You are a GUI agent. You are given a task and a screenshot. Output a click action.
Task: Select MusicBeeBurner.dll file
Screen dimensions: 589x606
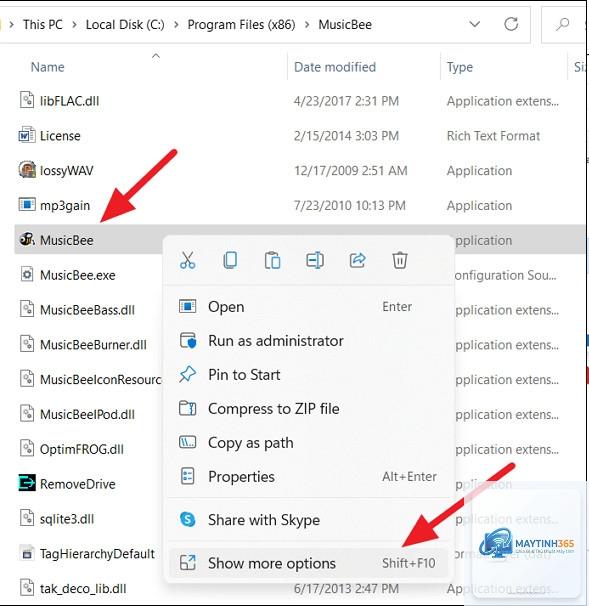(x=93, y=345)
